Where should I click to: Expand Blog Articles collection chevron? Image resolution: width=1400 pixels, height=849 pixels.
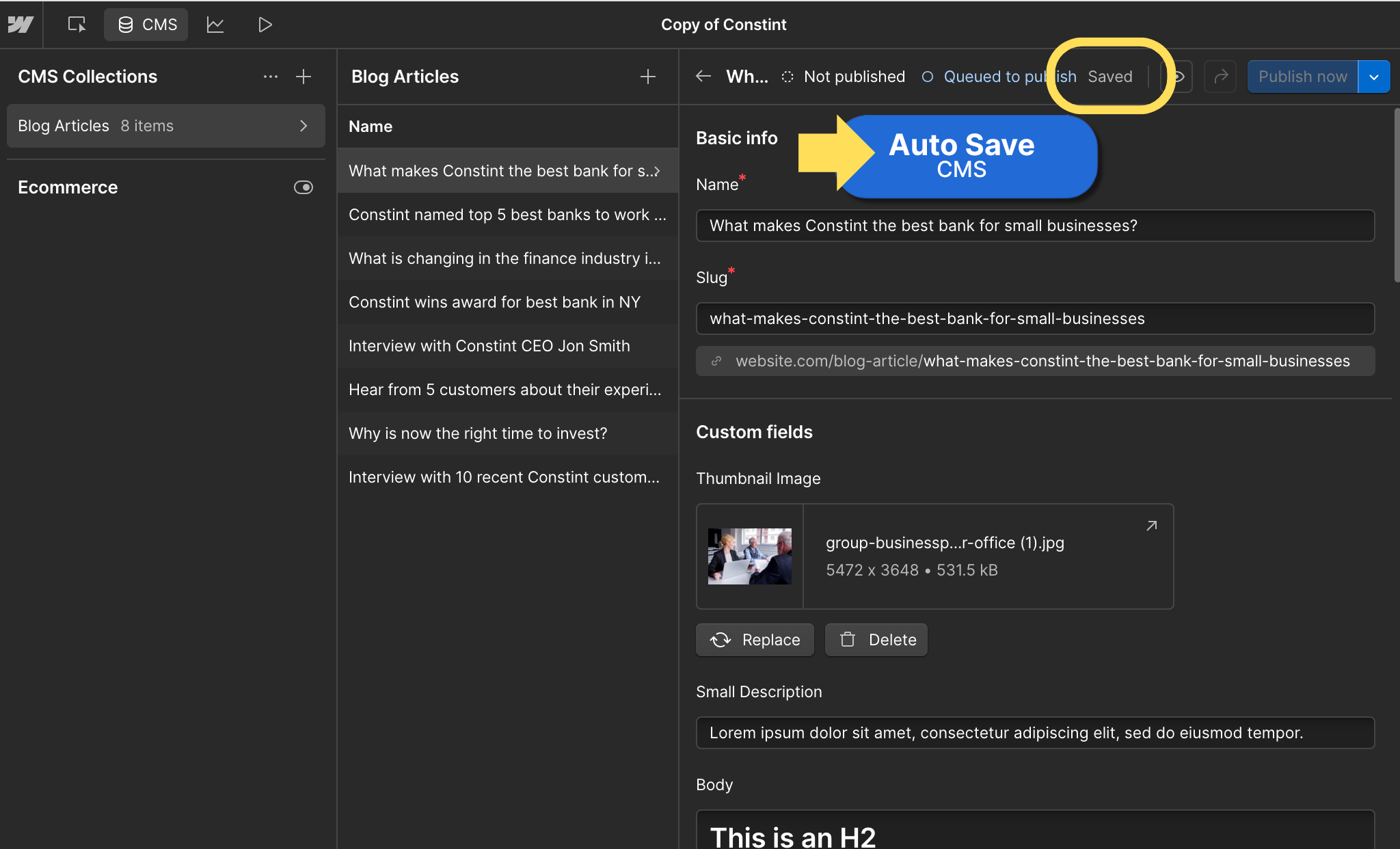coord(304,126)
